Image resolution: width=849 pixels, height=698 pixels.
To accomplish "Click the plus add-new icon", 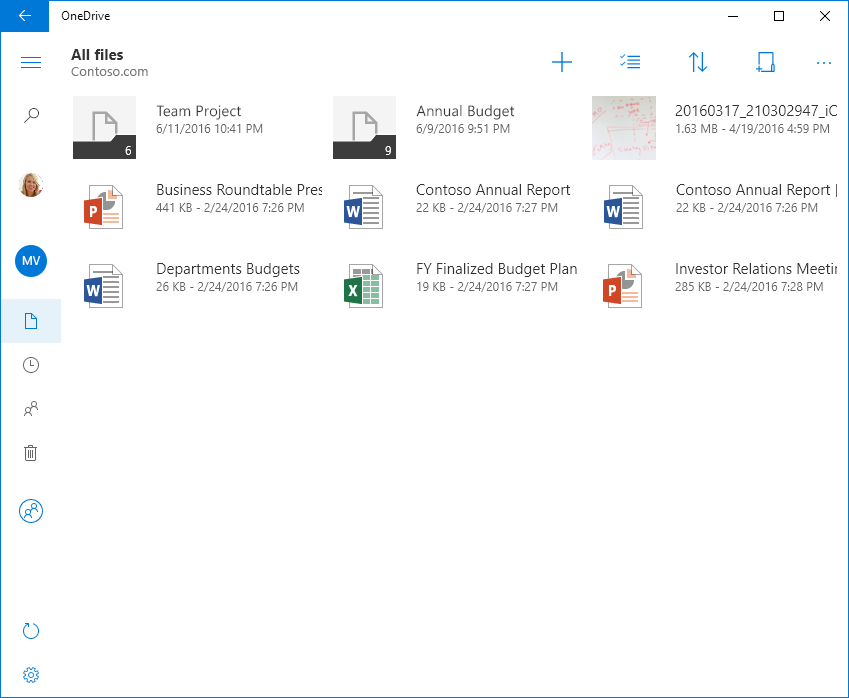I will (x=562, y=63).
